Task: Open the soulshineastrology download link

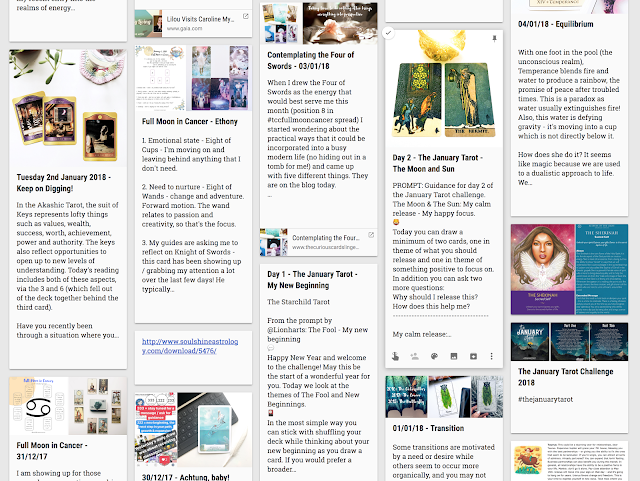Action: [190, 346]
